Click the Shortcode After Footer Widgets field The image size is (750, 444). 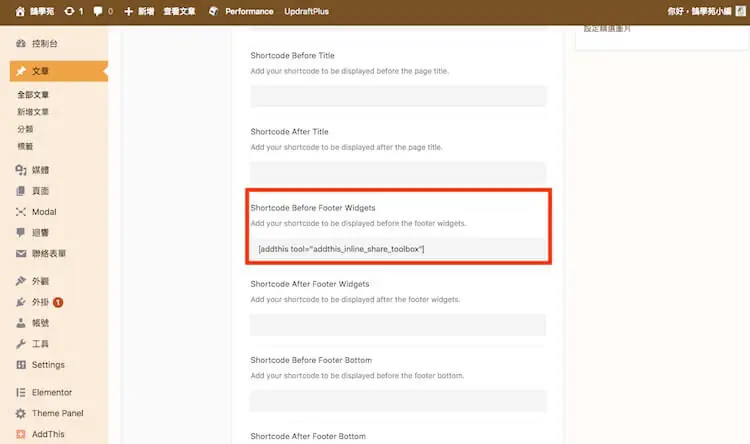point(398,325)
